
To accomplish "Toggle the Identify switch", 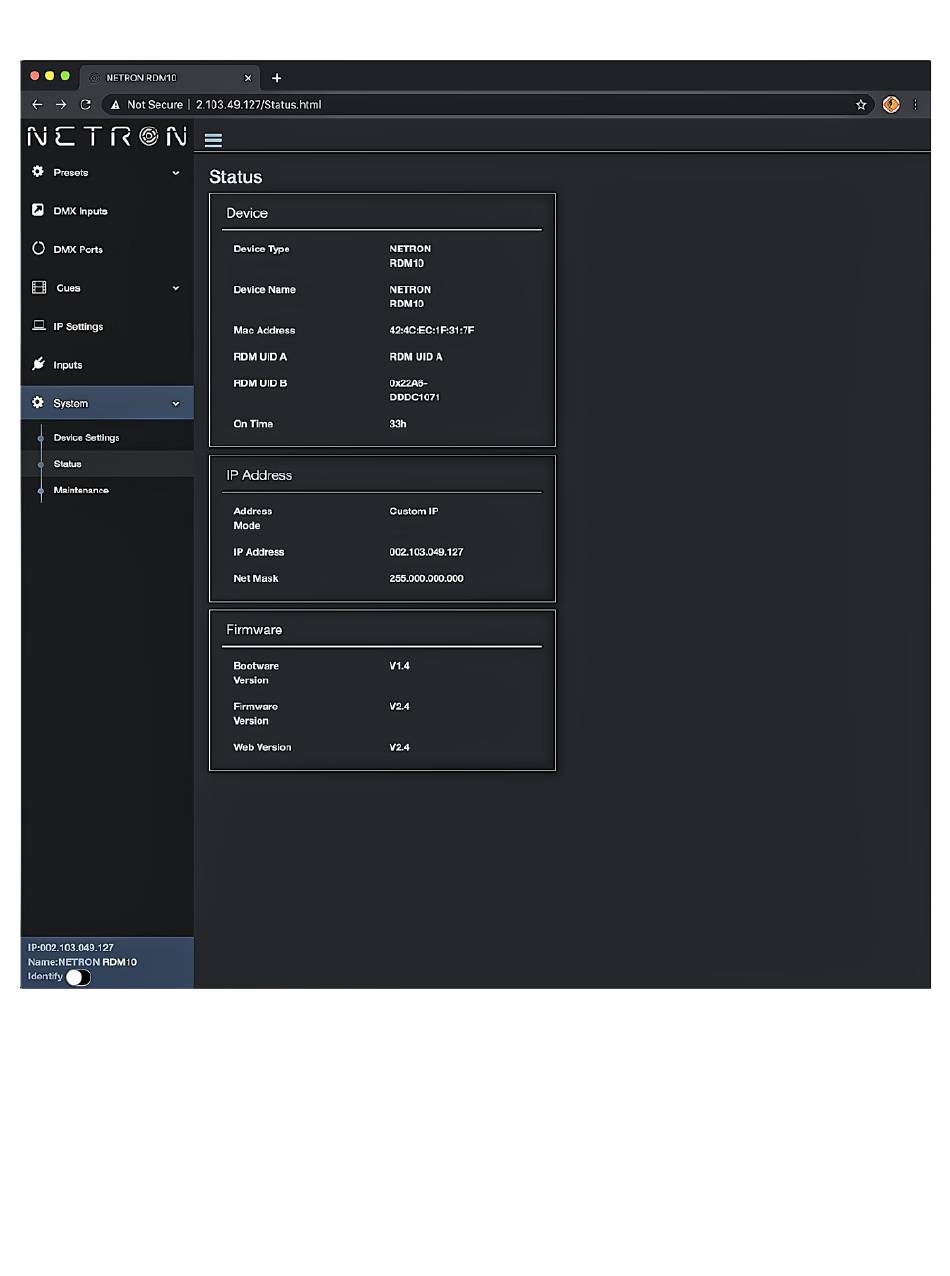I will tap(78, 977).
